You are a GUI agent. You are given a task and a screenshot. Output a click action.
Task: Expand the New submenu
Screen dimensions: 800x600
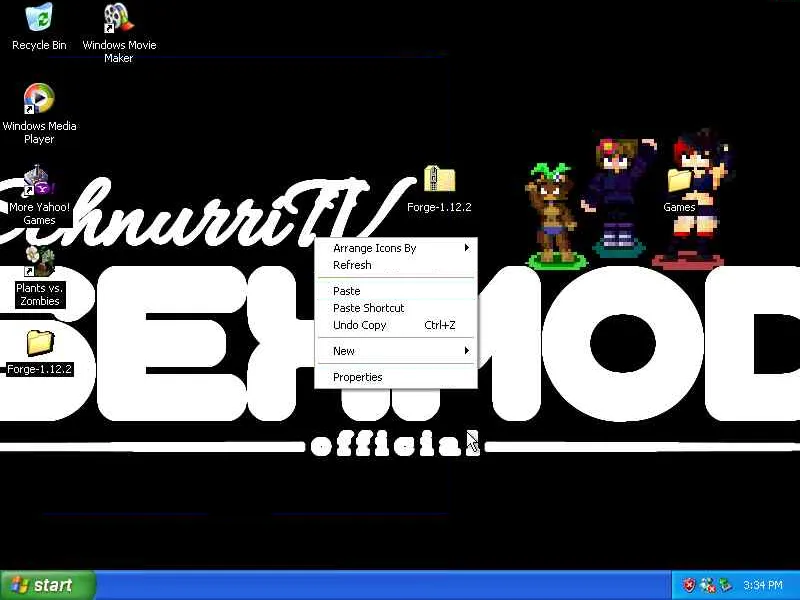(x=396, y=351)
